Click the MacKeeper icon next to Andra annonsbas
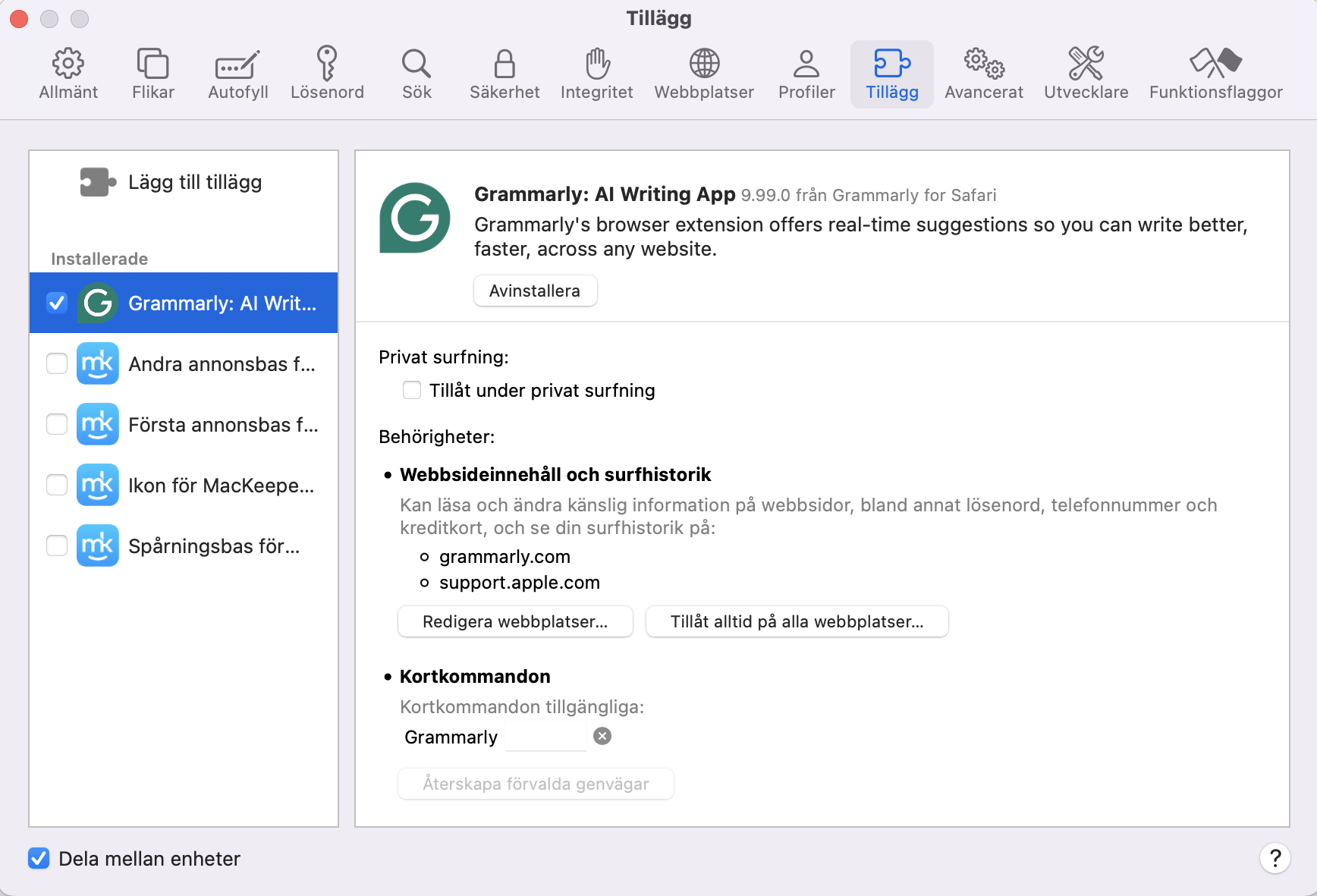The image size is (1317, 896). pos(98,363)
